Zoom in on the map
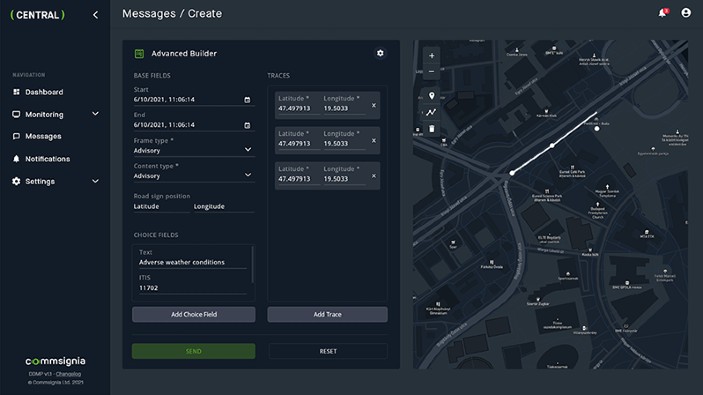Image resolution: width=703 pixels, height=395 pixels. [431, 56]
